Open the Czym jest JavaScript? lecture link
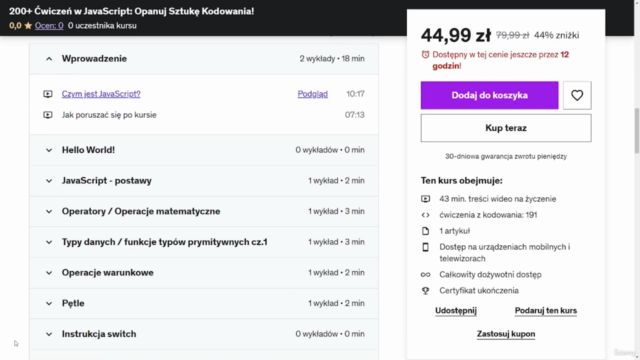Image resolution: width=640 pixels, height=360 pixels. pos(101,94)
